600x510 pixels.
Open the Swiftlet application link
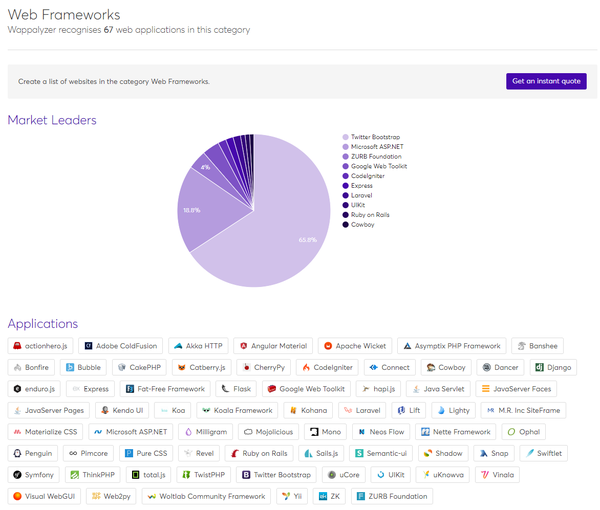(543, 453)
